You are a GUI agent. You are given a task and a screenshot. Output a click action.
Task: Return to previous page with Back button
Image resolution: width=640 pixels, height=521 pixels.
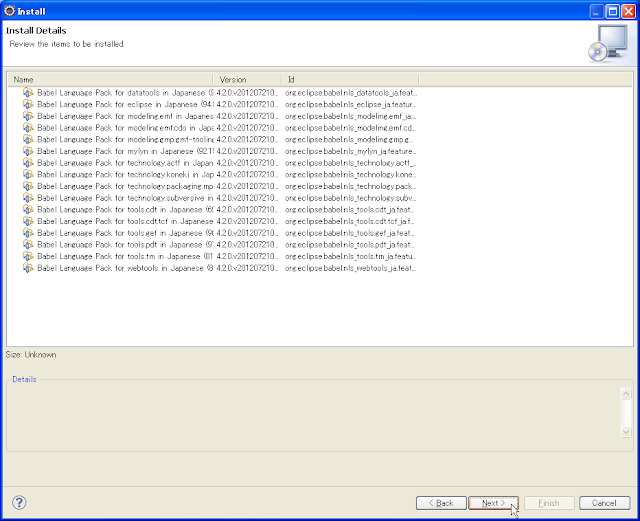pyautogui.click(x=441, y=503)
